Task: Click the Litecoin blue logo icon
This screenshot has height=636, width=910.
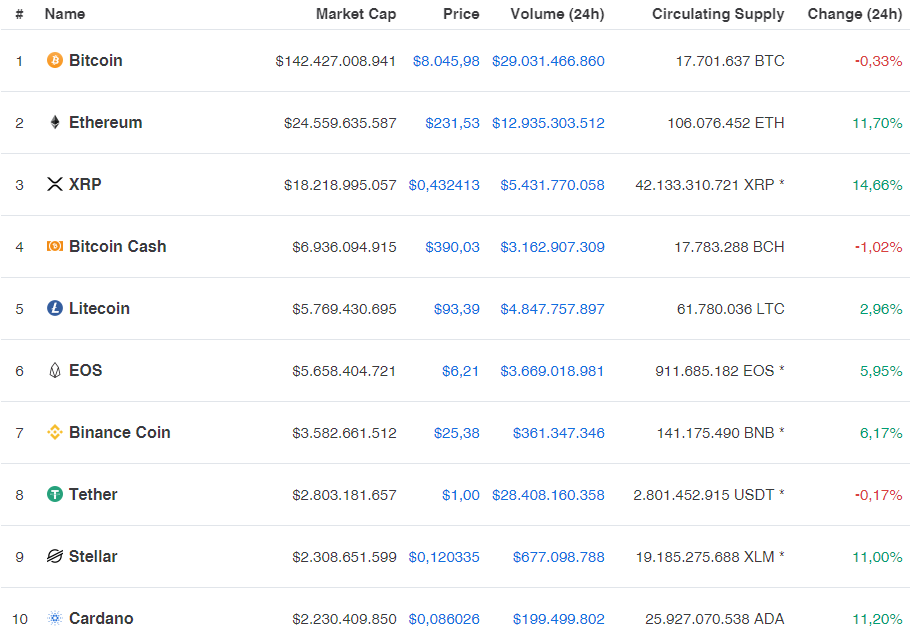Action: click(55, 308)
